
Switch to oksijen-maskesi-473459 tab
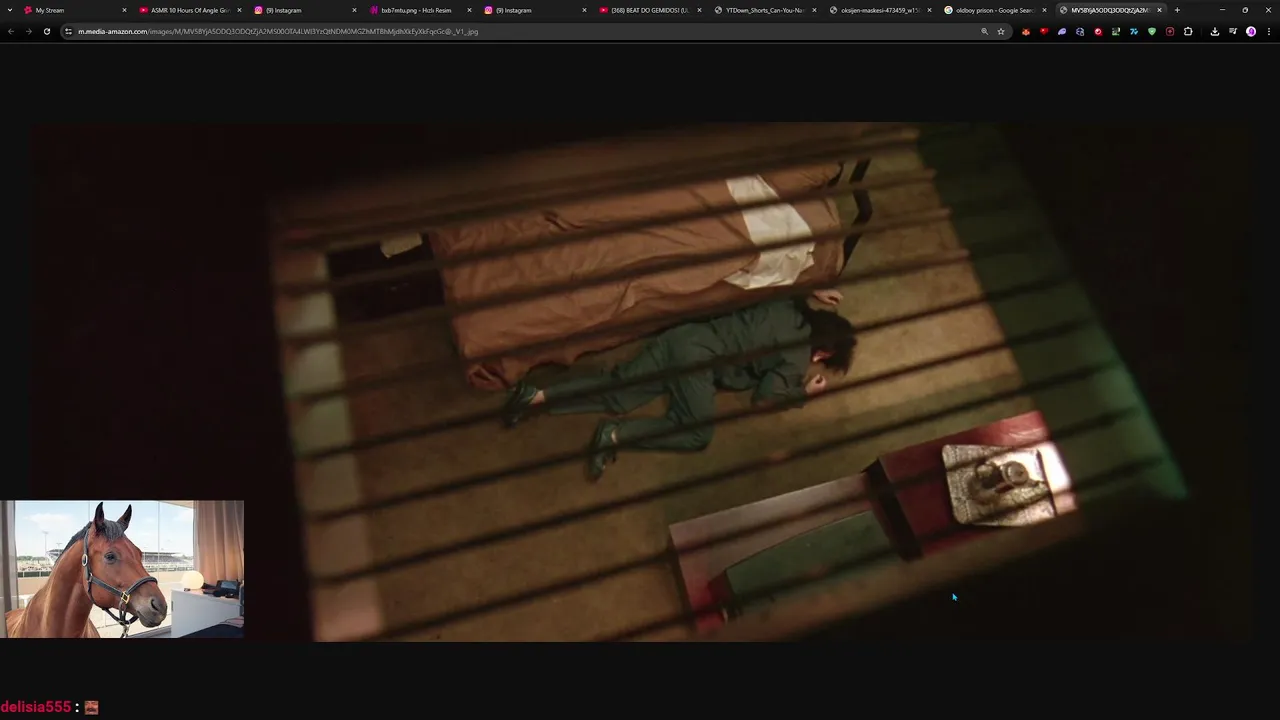pyautogui.click(x=880, y=10)
